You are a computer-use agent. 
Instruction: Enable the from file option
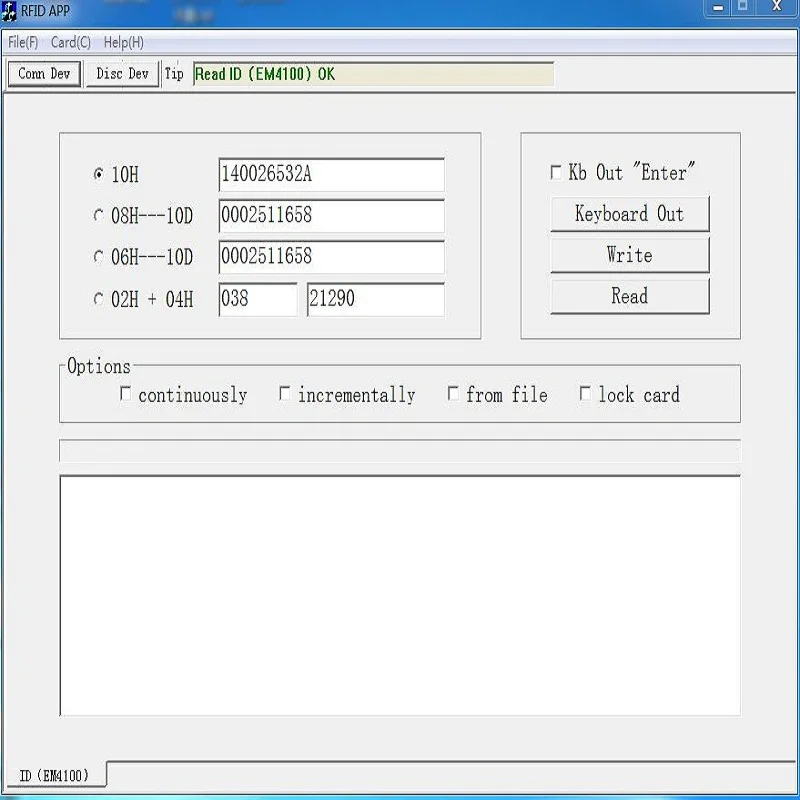pos(454,394)
